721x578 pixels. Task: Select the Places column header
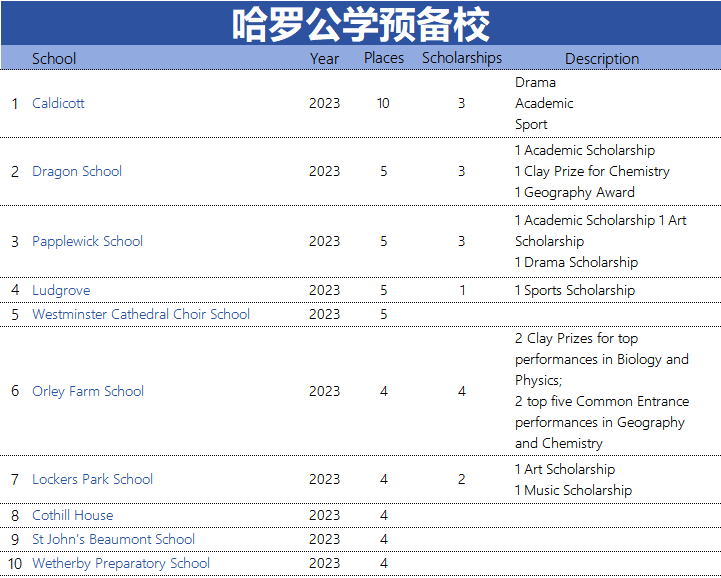tap(384, 58)
